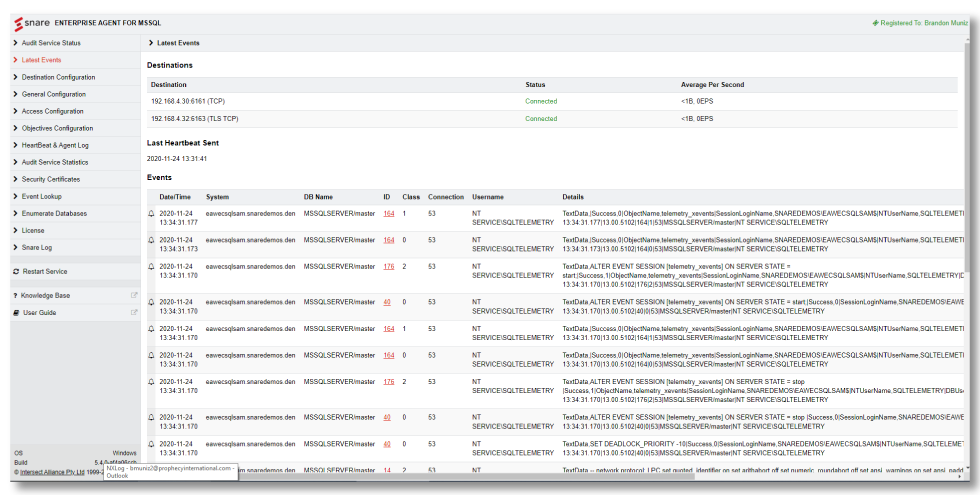
Task: Open ID 164 link of 13:34:31.177 event
Action: tap(389, 214)
